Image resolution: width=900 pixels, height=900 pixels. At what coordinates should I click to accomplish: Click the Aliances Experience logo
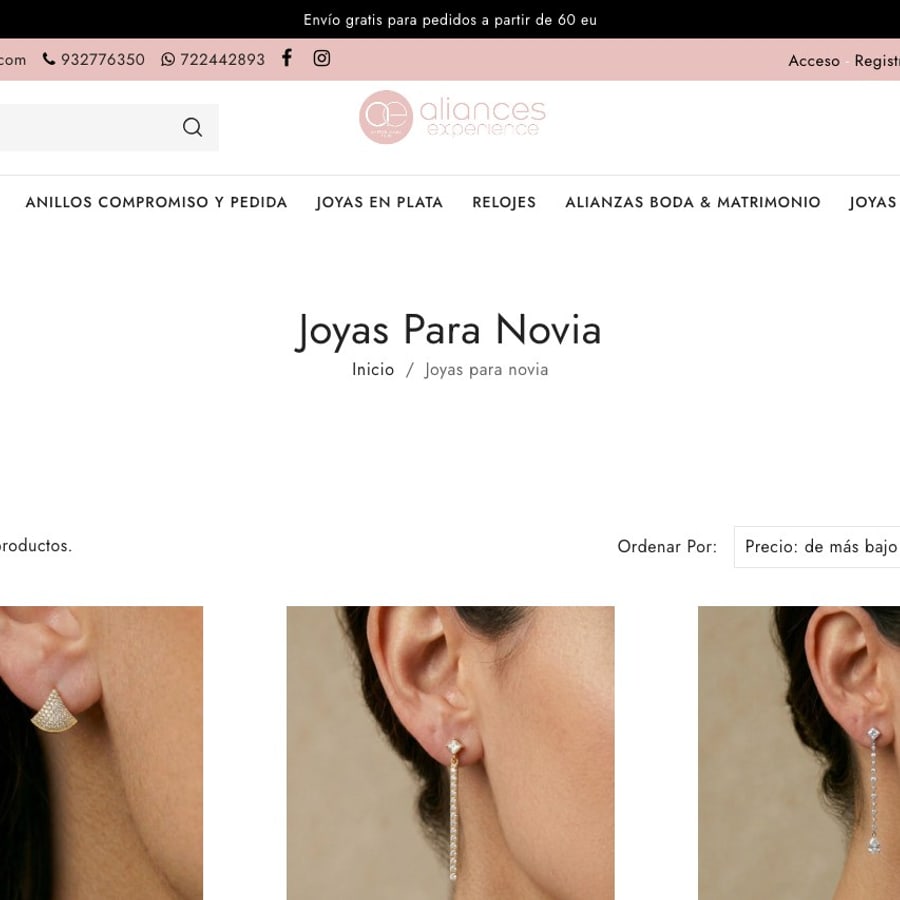(x=452, y=117)
